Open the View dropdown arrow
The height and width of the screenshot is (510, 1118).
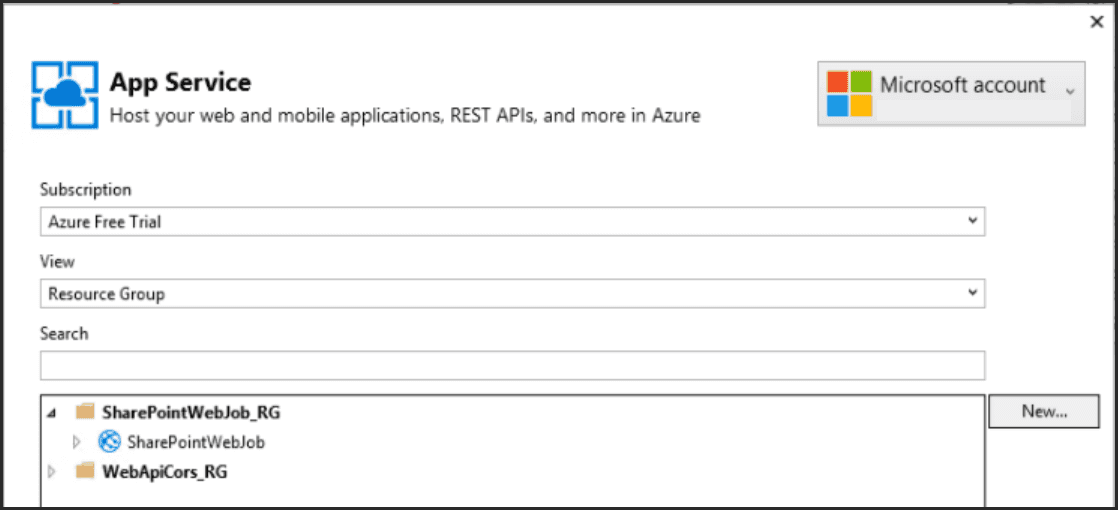coord(972,294)
